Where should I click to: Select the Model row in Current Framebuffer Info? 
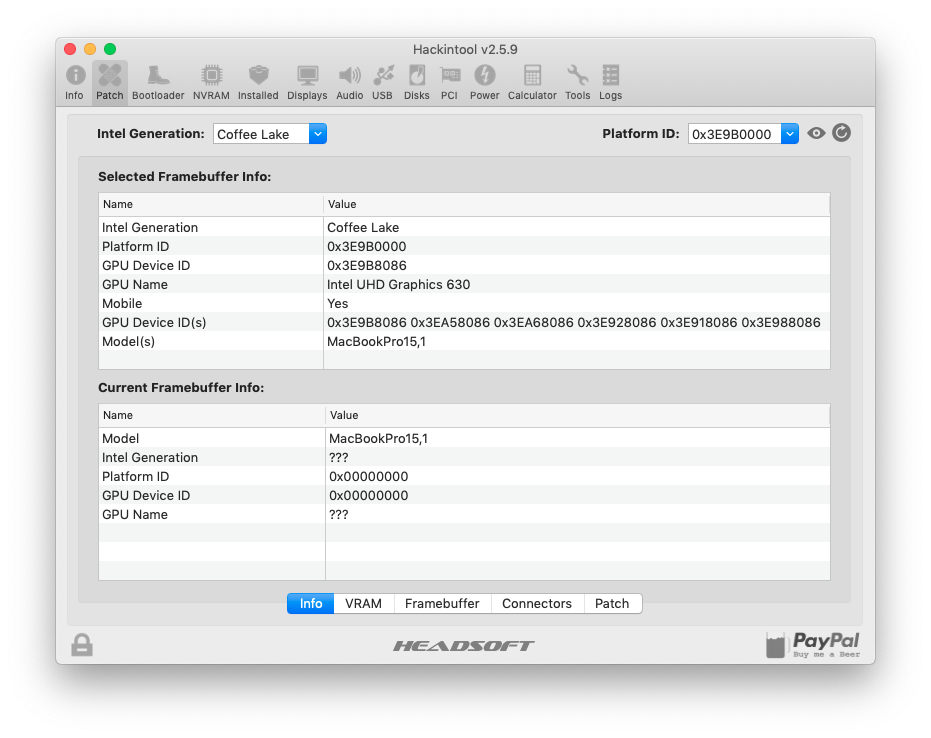tap(464, 438)
